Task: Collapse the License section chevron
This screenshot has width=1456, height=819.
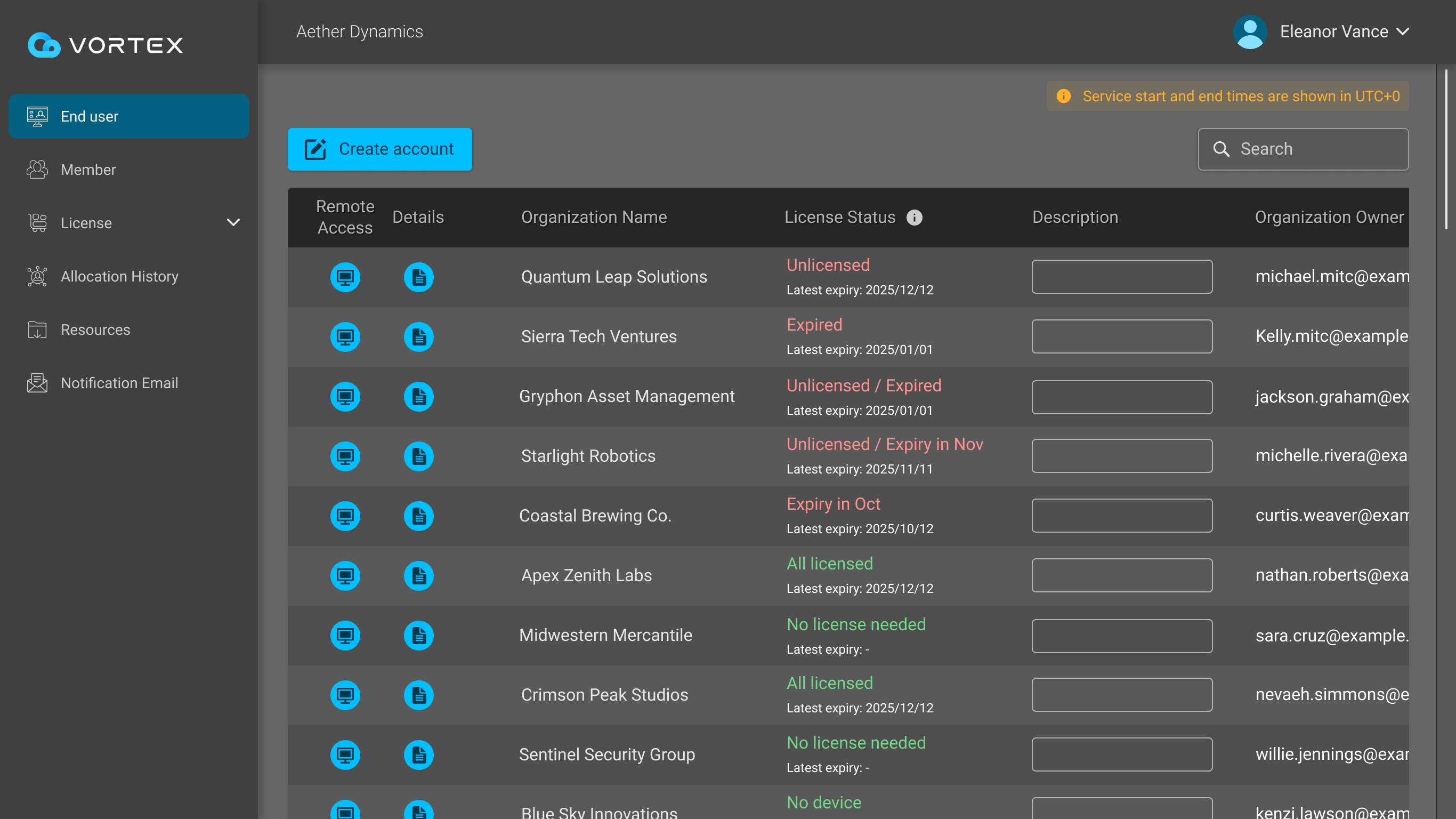Action: (x=233, y=223)
